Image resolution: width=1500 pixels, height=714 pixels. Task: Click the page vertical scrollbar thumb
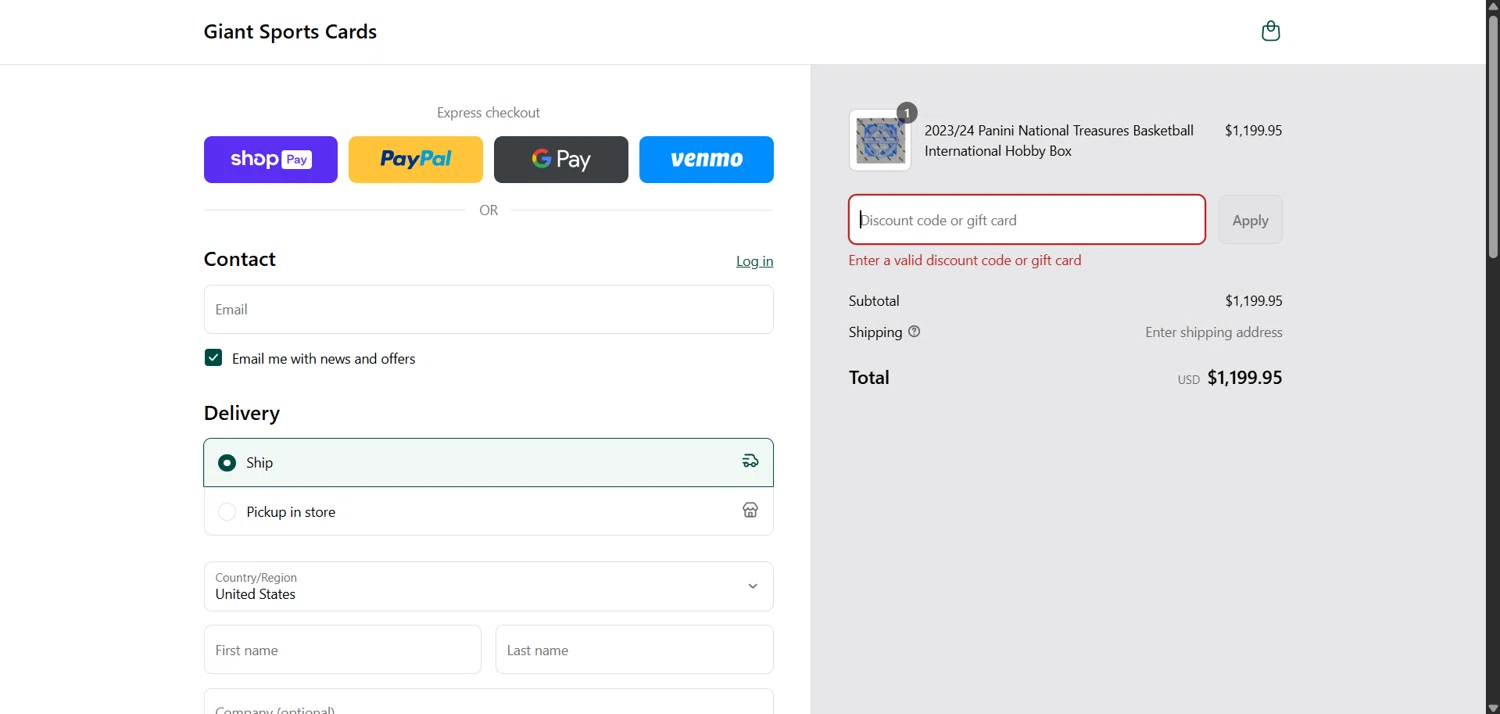(x=1493, y=136)
